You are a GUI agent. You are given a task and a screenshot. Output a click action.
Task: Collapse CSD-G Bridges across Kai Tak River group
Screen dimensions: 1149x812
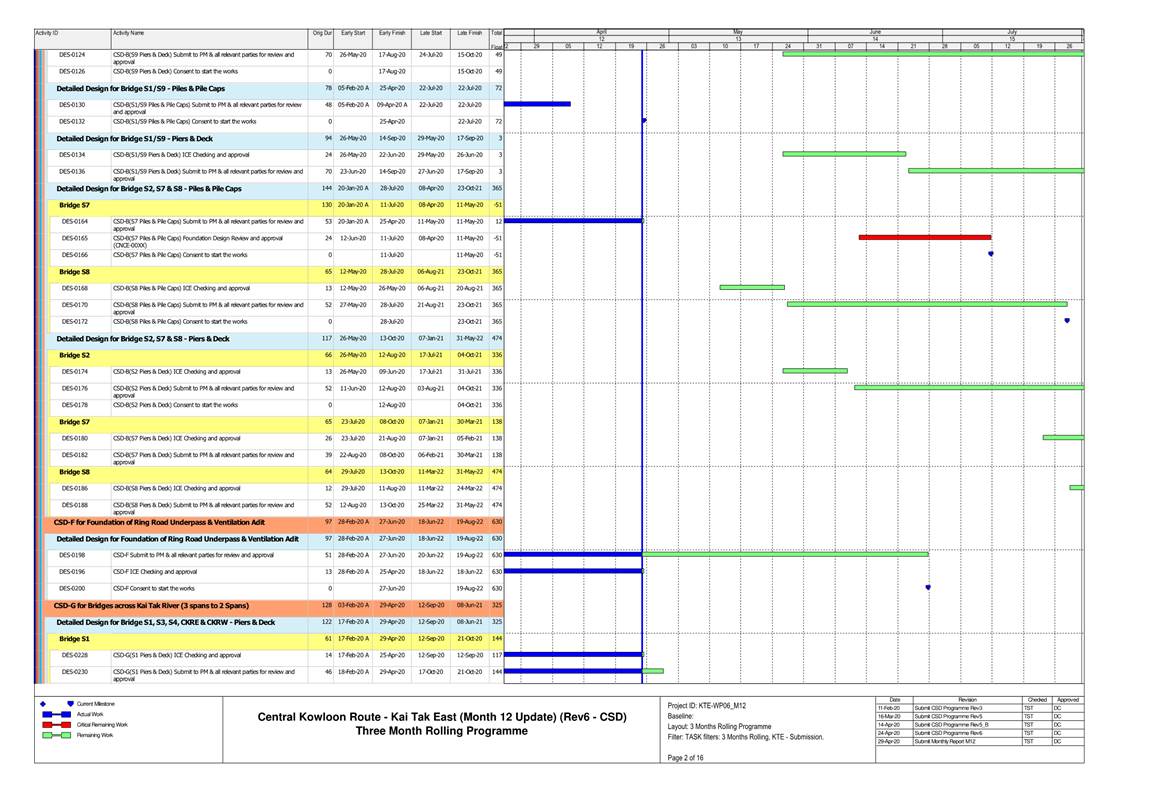click(150, 605)
